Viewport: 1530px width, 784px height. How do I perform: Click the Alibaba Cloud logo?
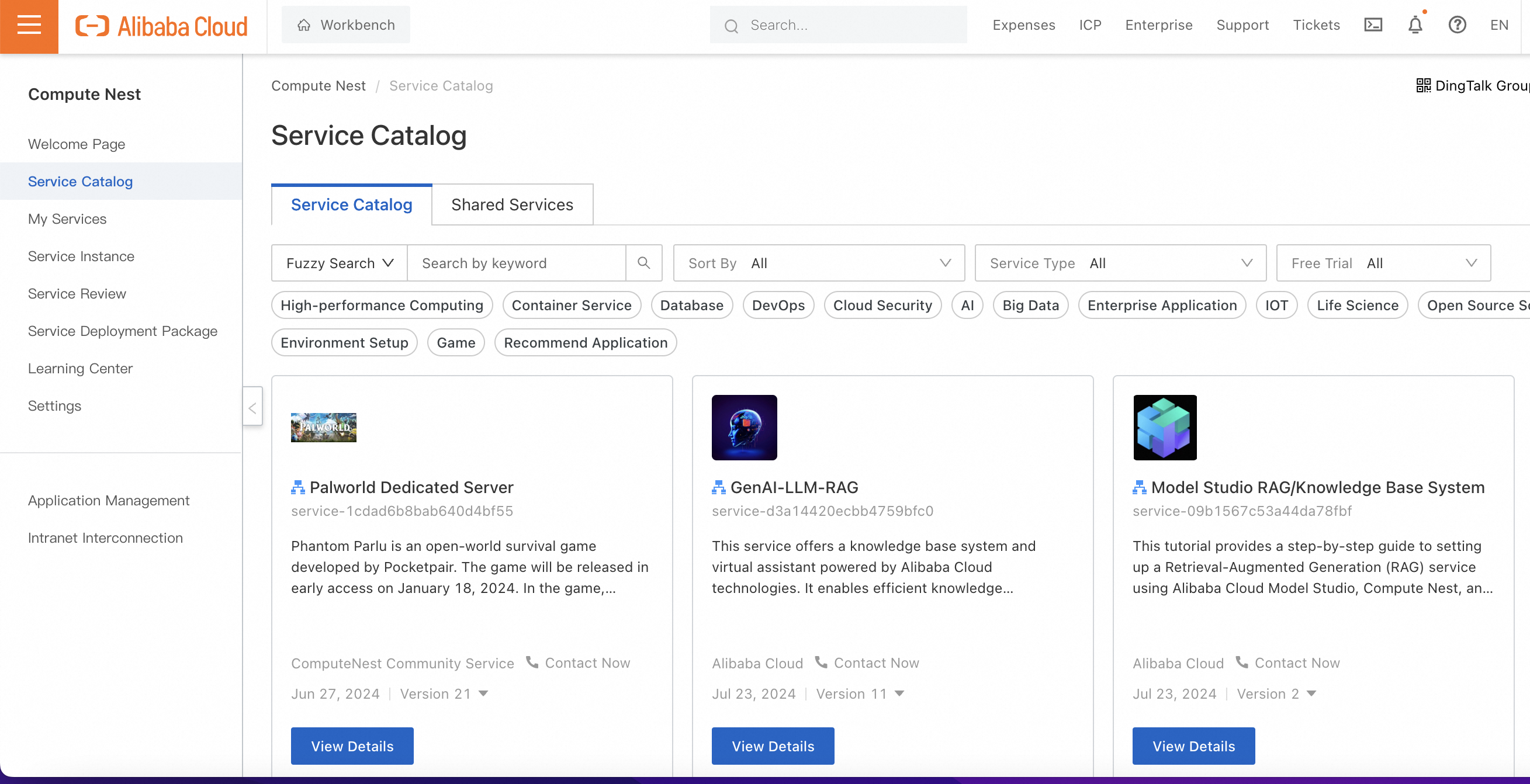(x=161, y=26)
